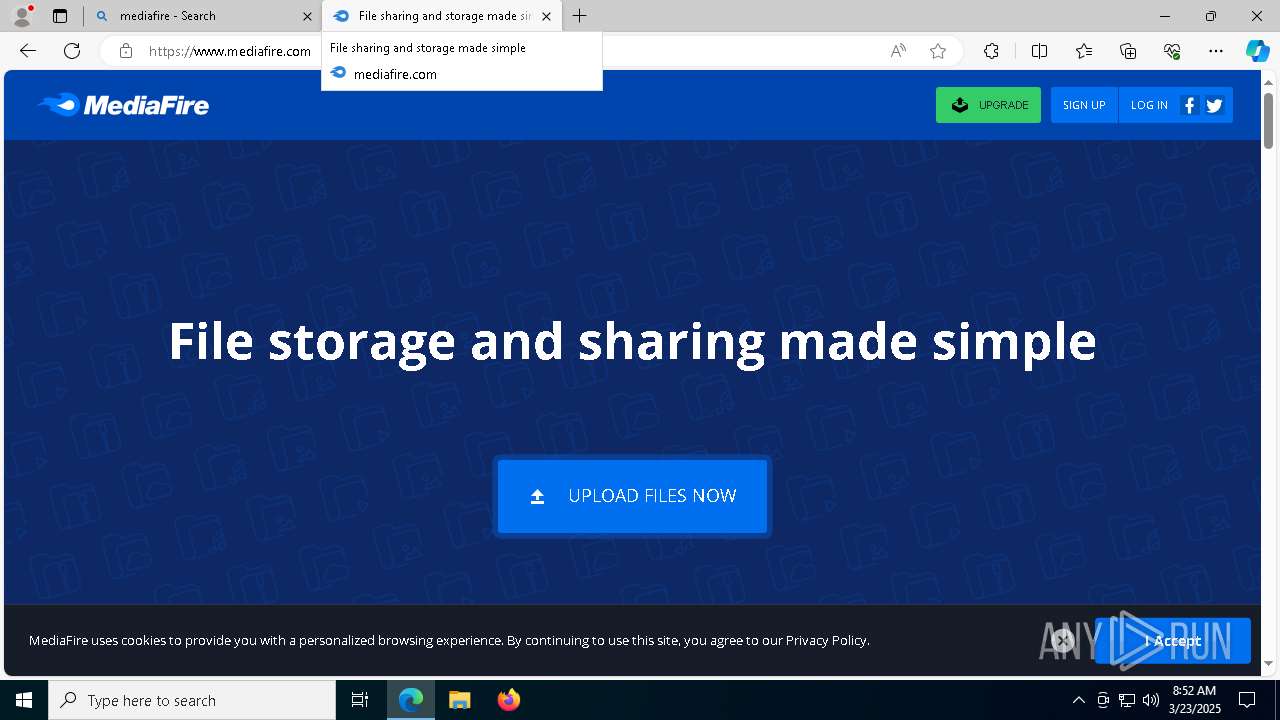Screen dimensions: 1280x720
Task: Open the network status icon
Action: [1127, 700]
